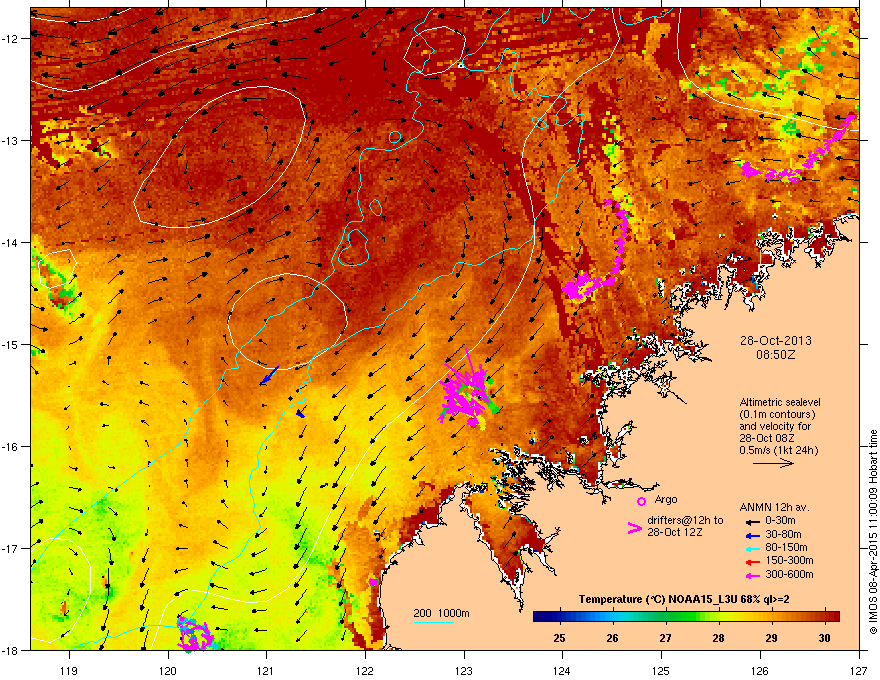This screenshot has height=680, width=880.
Task: Click the '0-30m' depth label
Action: tap(780, 521)
